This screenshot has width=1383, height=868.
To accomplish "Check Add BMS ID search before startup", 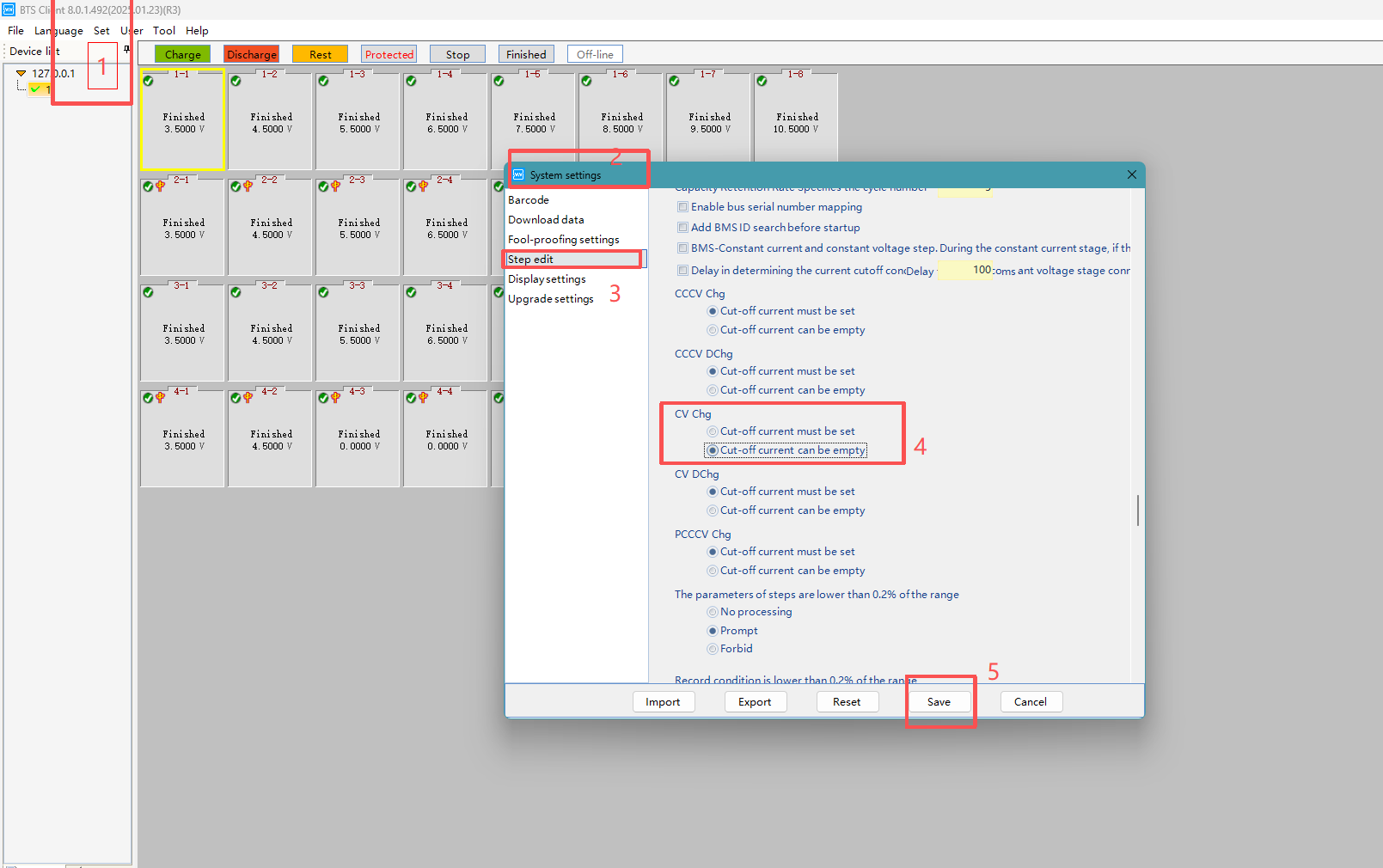I will pyautogui.click(x=682, y=228).
